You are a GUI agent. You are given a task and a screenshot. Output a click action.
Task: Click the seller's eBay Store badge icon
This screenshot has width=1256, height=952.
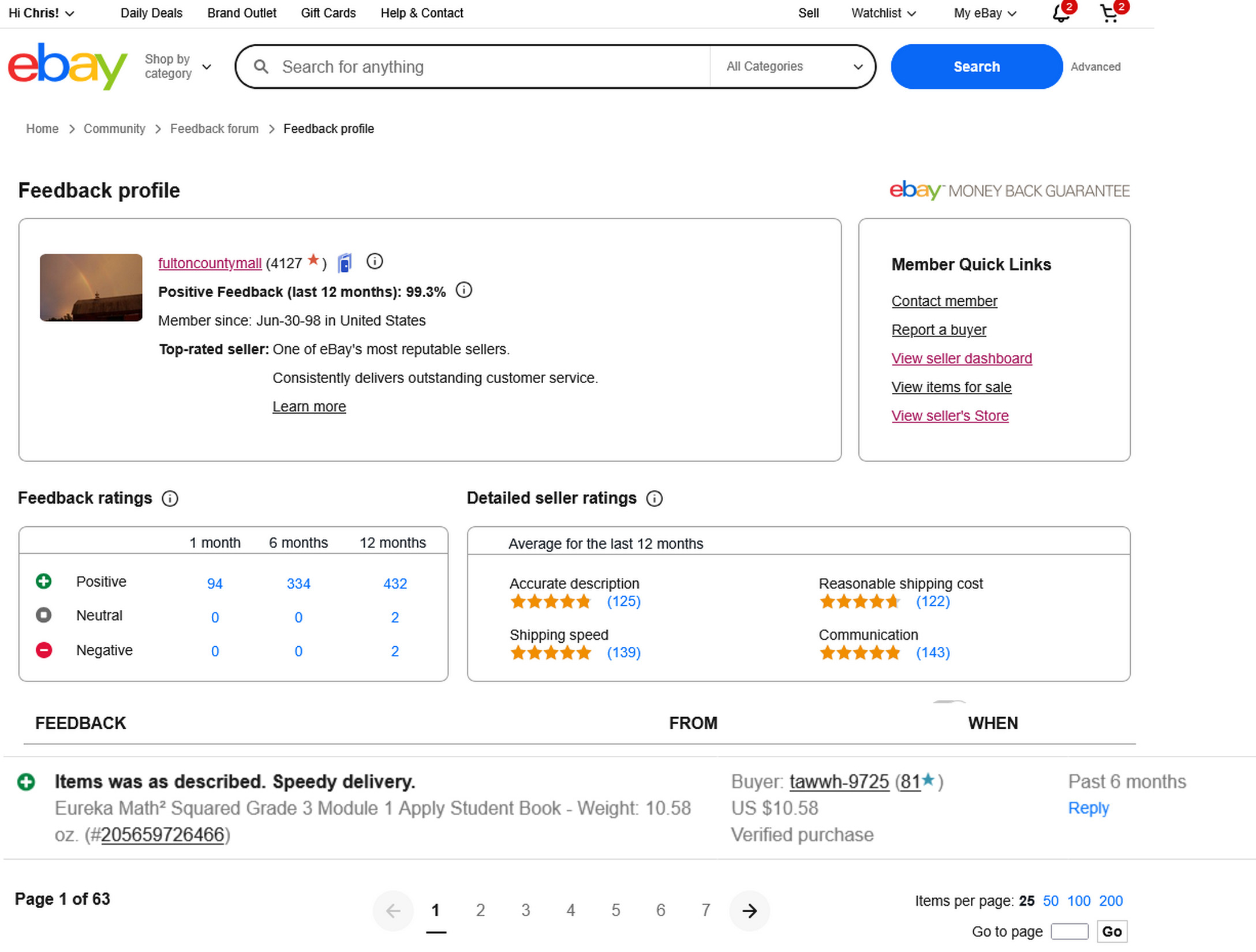[x=345, y=263]
